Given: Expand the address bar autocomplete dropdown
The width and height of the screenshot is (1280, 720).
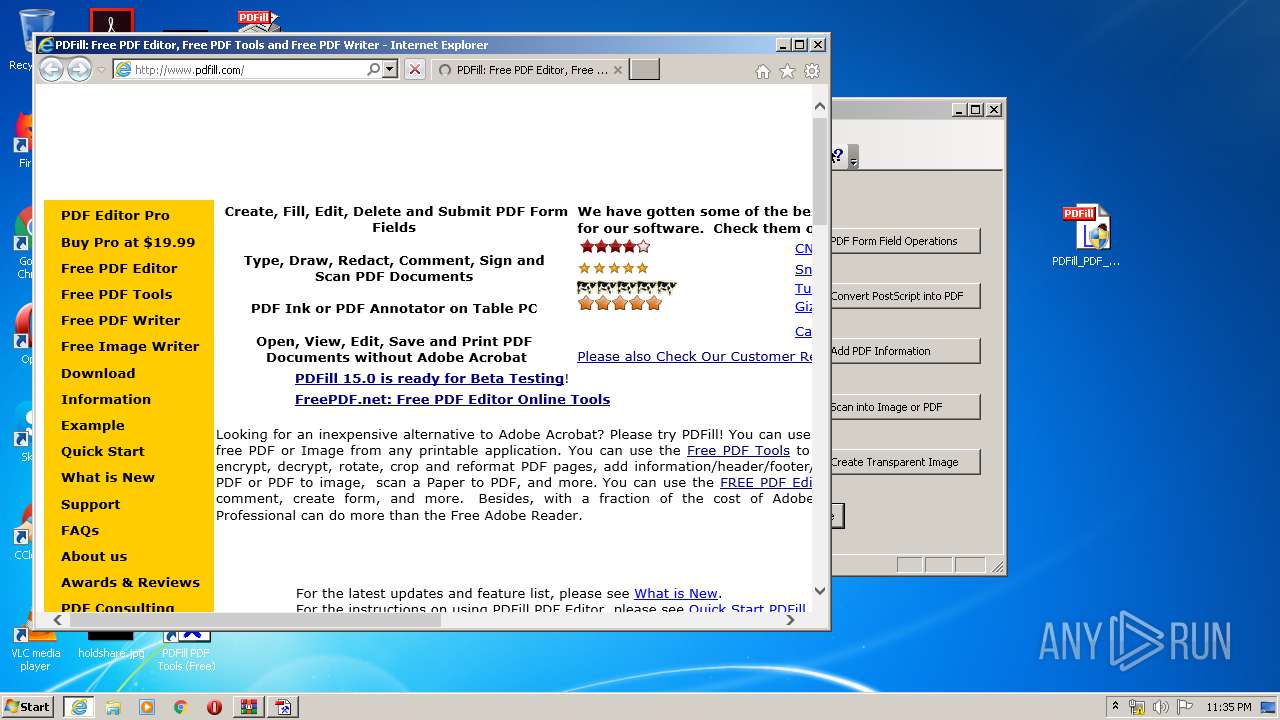Looking at the screenshot, I should point(390,69).
